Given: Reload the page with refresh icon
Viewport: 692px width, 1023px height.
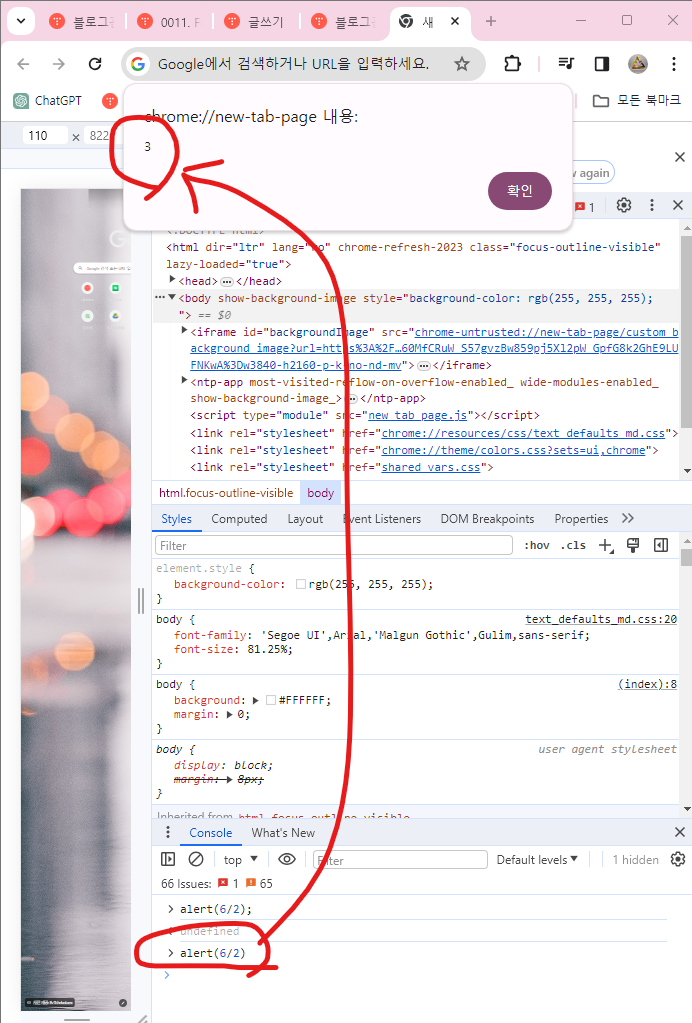Looking at the screenshot, I should click(95, 64).
